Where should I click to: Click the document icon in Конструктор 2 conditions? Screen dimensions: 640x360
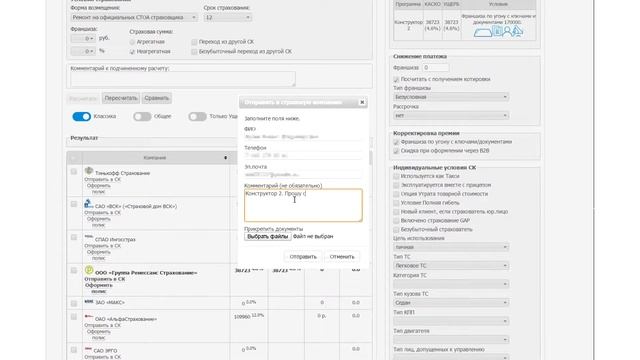497,31
